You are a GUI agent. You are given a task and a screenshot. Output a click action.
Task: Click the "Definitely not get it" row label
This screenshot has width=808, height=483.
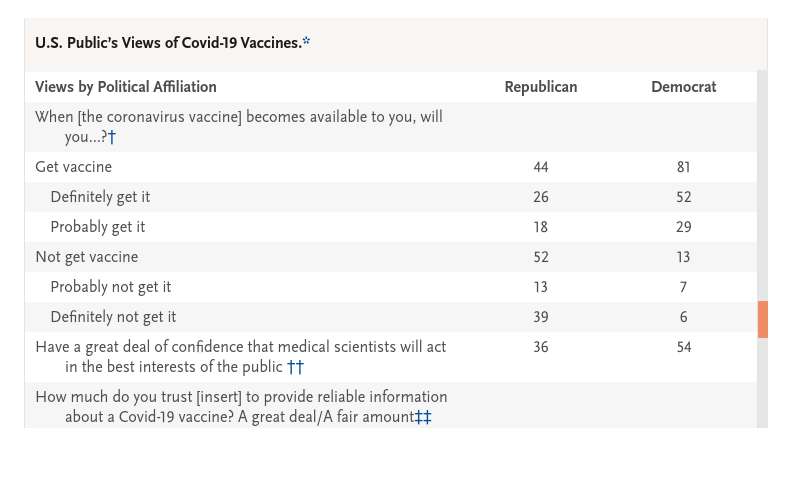113,317
